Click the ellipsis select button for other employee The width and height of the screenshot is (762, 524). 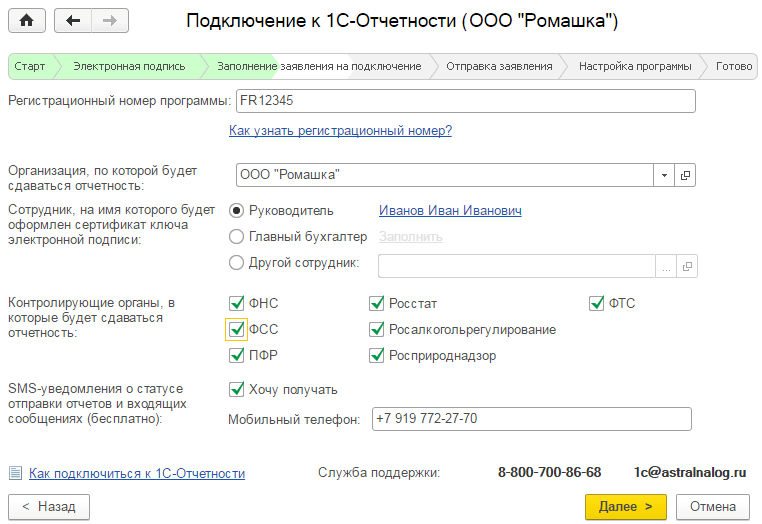click(666, 266)
